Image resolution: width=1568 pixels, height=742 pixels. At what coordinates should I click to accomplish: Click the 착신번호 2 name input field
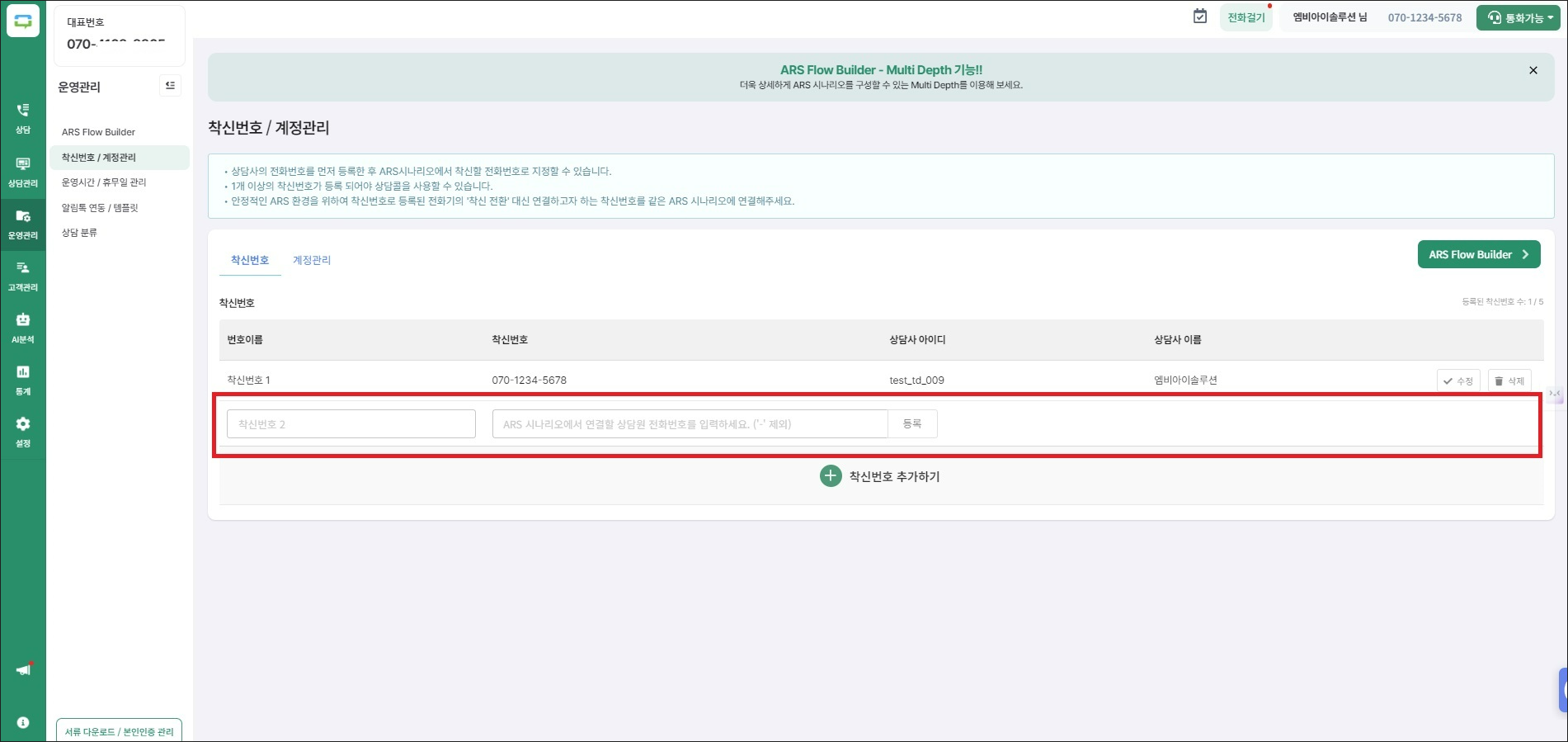[351, 424]
